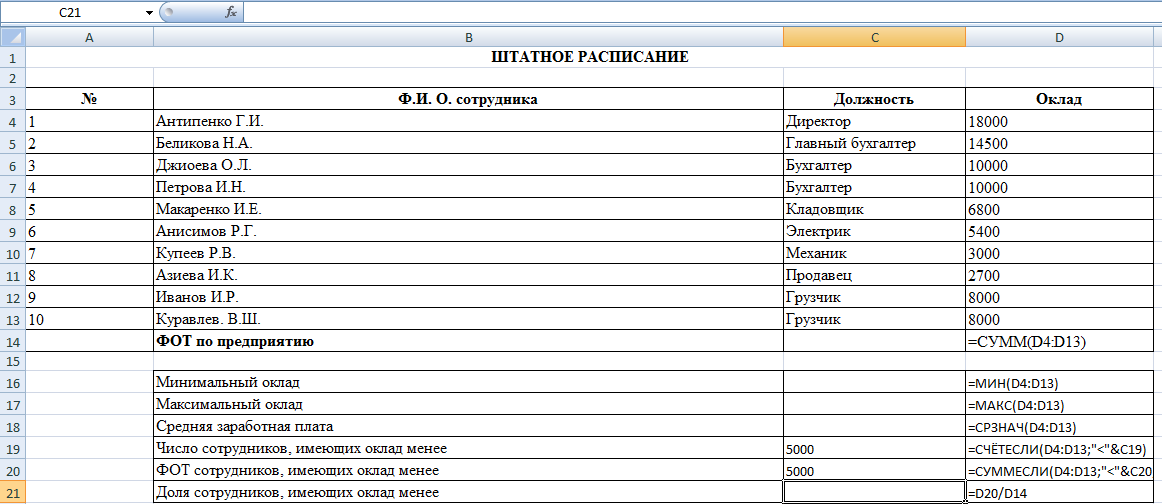
Task: Select the 5000 cell in row 19
Action: (874, 448)
